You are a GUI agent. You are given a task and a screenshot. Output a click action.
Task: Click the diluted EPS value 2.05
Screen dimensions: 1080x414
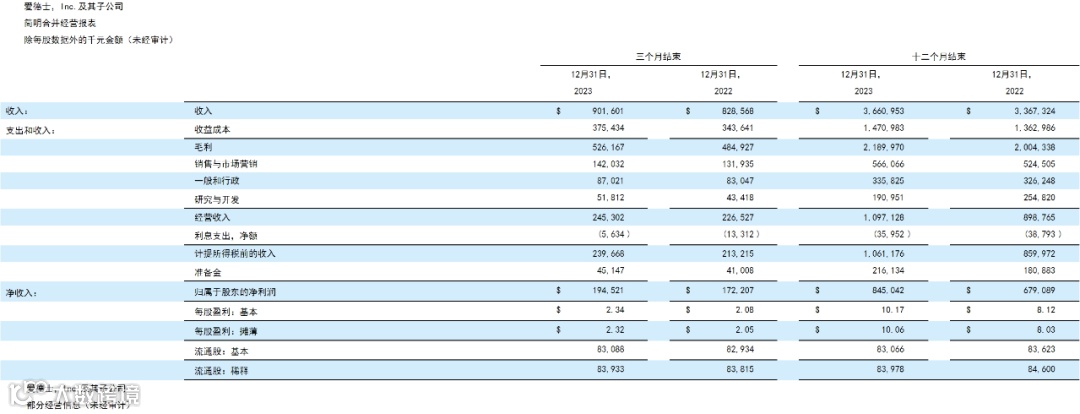point(745,331)
